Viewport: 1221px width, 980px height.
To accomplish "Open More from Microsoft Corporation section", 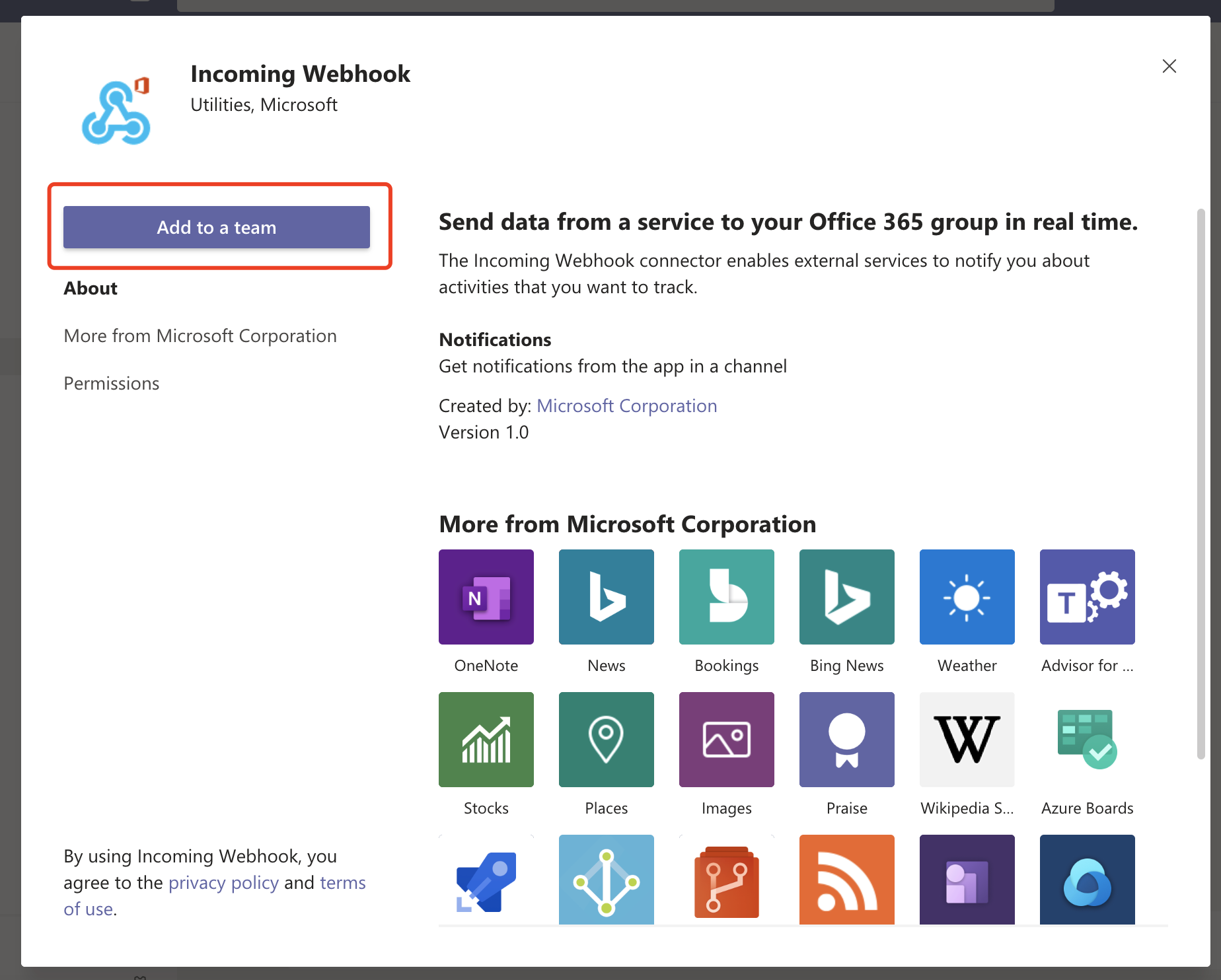I will tap(200, 336).
